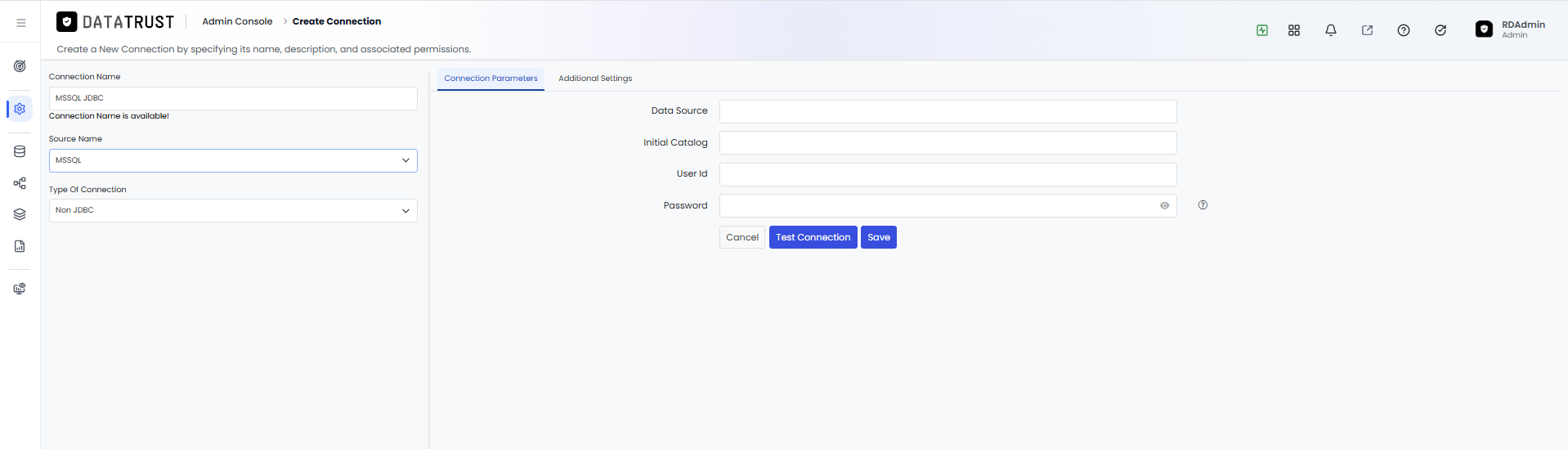Click the 'Data Source' label
Viewport: 1568px width, 449px height.
(x=679, y=110)
